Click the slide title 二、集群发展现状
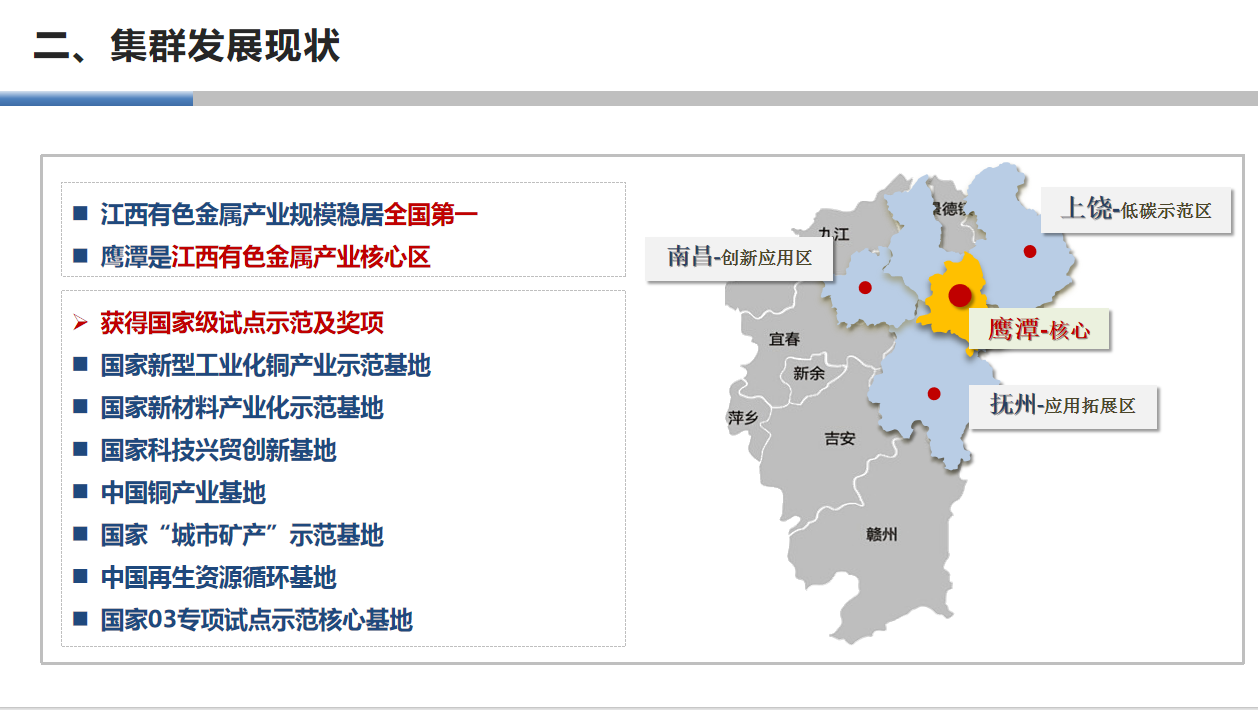Image resolution: width=1258 pixels, height=710 pixels. point(187,46)
